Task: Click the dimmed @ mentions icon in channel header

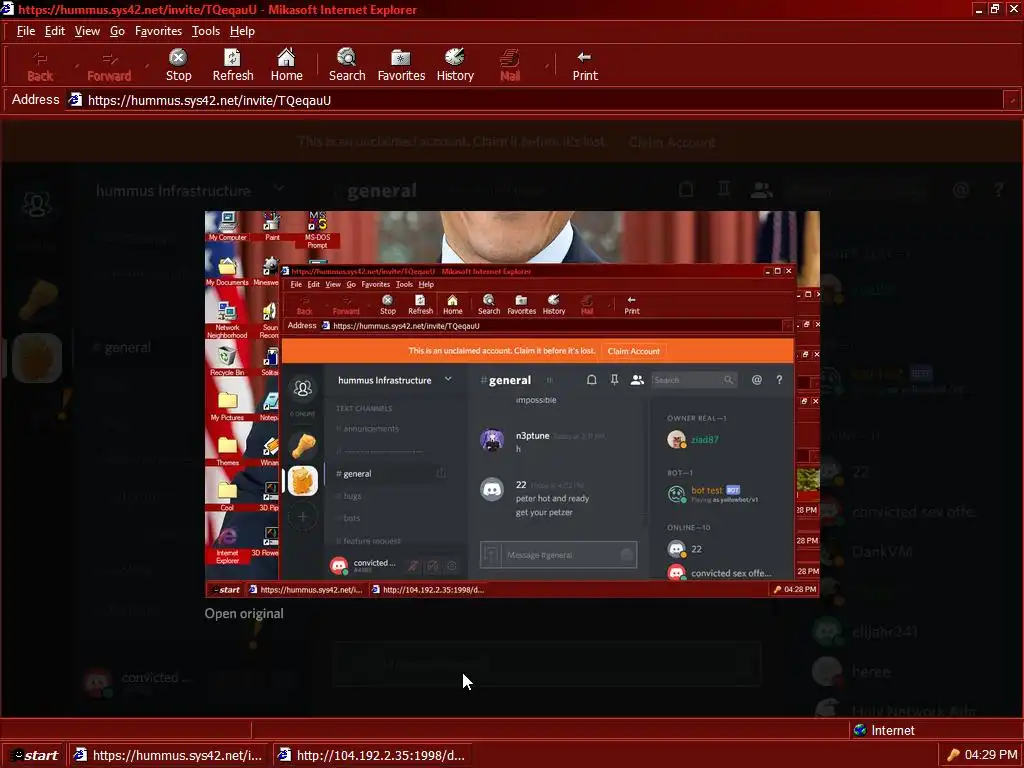Action: pos(961,190)
